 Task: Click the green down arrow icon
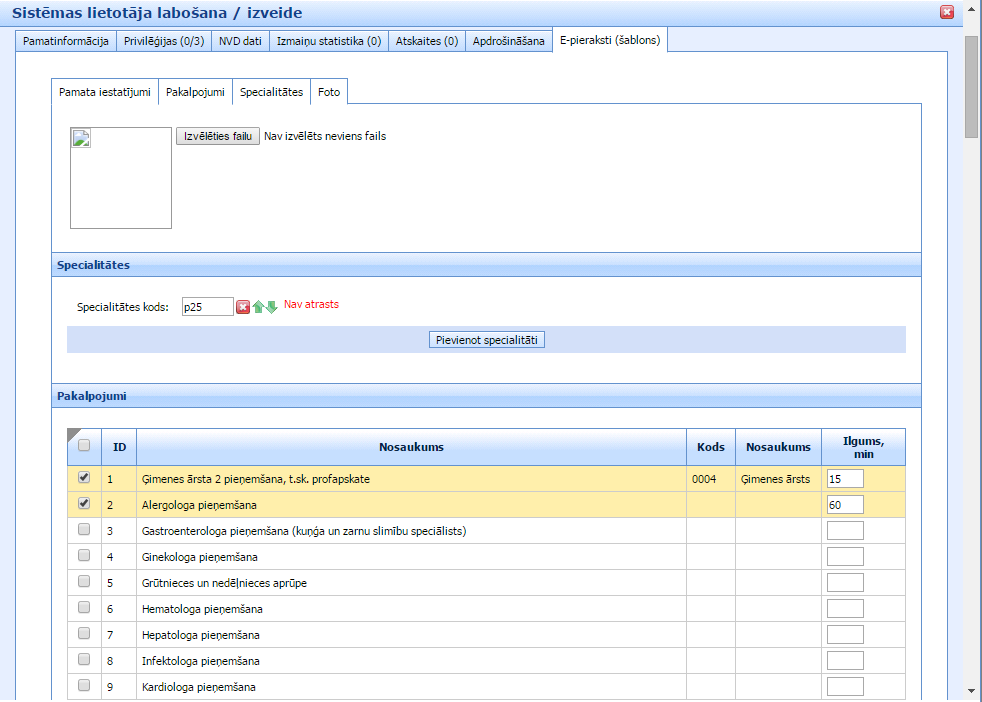point(271,307)
